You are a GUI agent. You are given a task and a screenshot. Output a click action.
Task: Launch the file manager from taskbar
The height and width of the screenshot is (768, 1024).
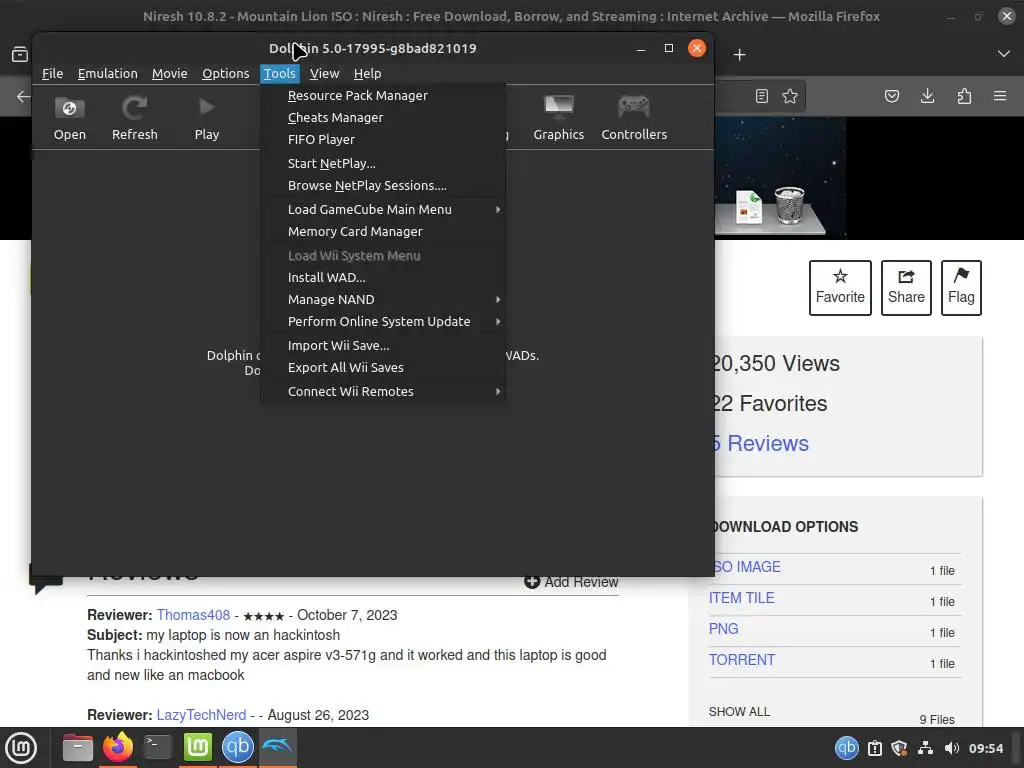(78, 747)
